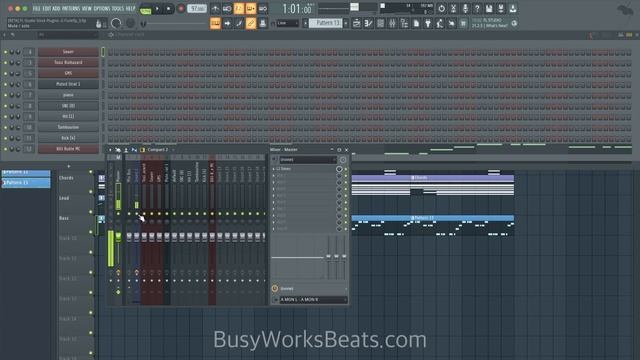The image size is (640, 360).
Task: Select the Toxic Biohazard channel button
Action: 68,62
